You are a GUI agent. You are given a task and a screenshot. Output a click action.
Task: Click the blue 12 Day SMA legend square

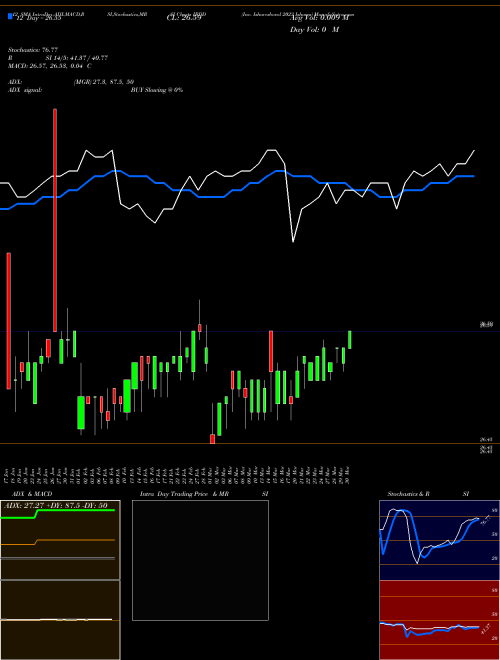11,17
